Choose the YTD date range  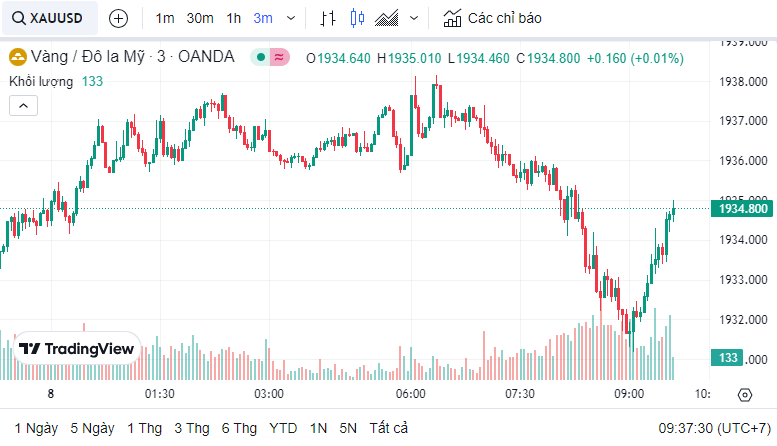pyautogui.click(x=283, y=428)
